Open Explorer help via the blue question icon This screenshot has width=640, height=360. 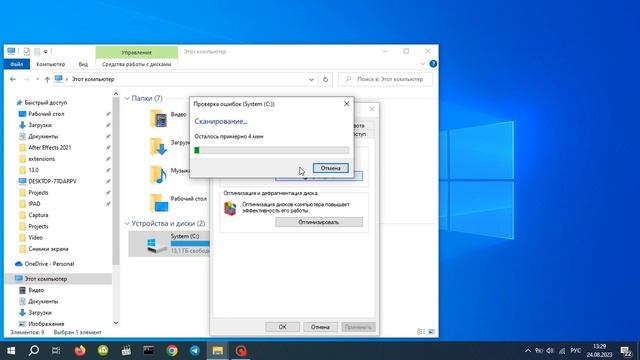(x=433, y=64)
